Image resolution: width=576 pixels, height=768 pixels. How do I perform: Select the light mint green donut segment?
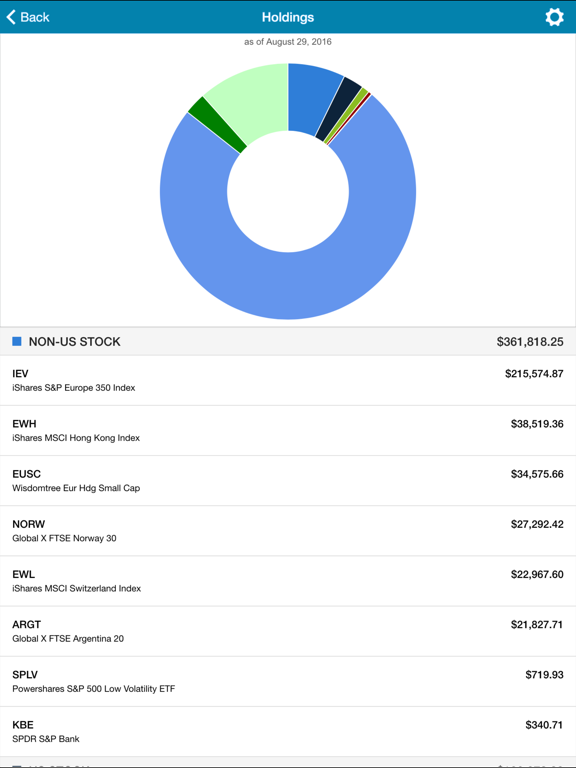(255, 100)
